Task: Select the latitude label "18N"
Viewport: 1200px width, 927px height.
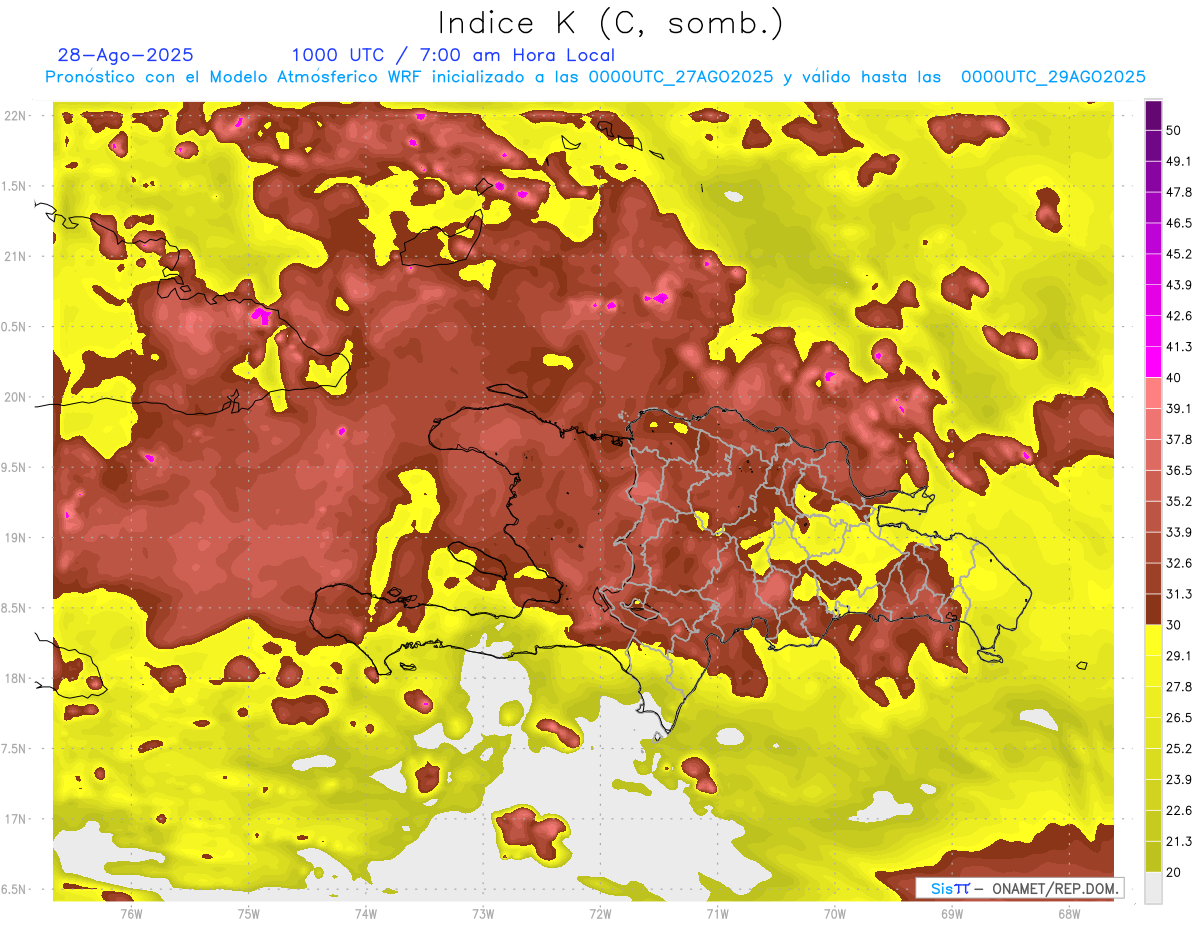Action: click(17, 678)
